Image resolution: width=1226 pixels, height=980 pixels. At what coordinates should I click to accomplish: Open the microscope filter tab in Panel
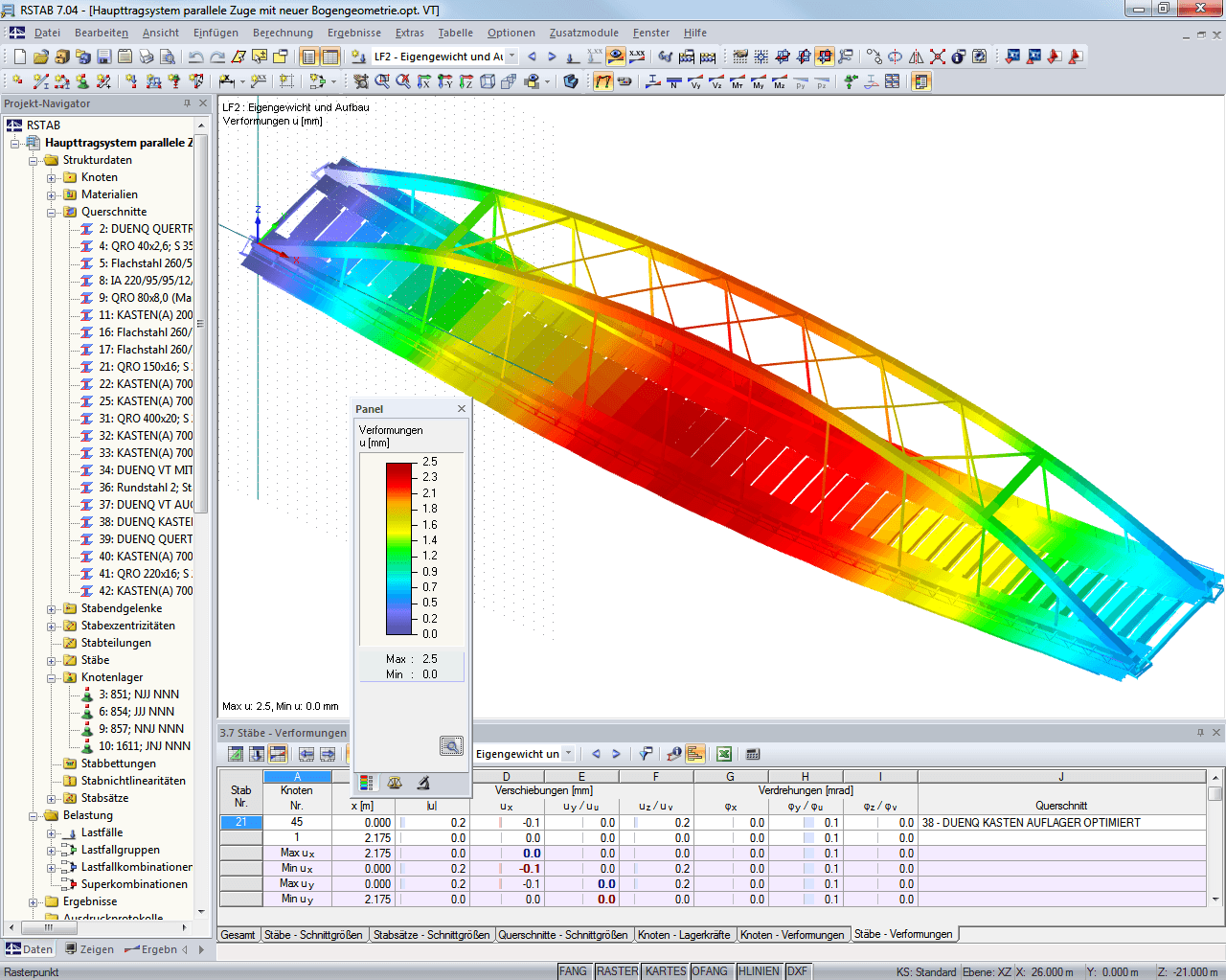pos(423,783)
